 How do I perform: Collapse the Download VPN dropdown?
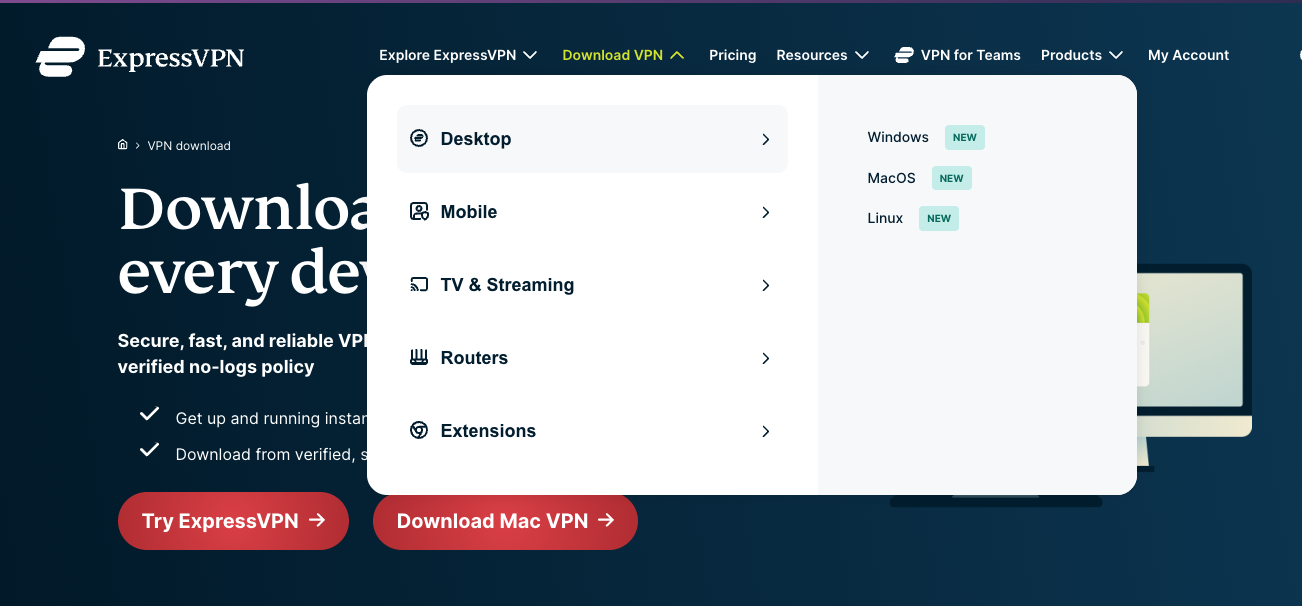623,55
